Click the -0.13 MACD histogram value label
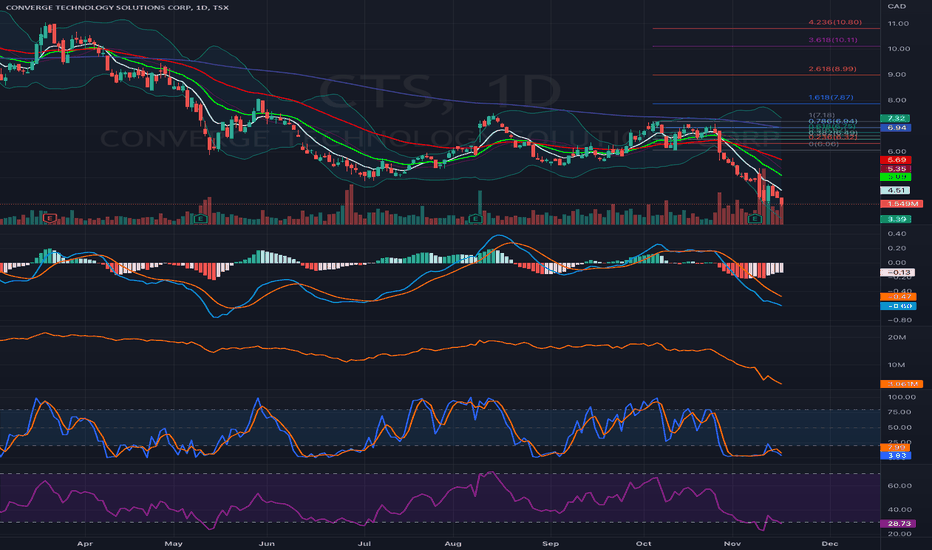 [x=898, y=272]
